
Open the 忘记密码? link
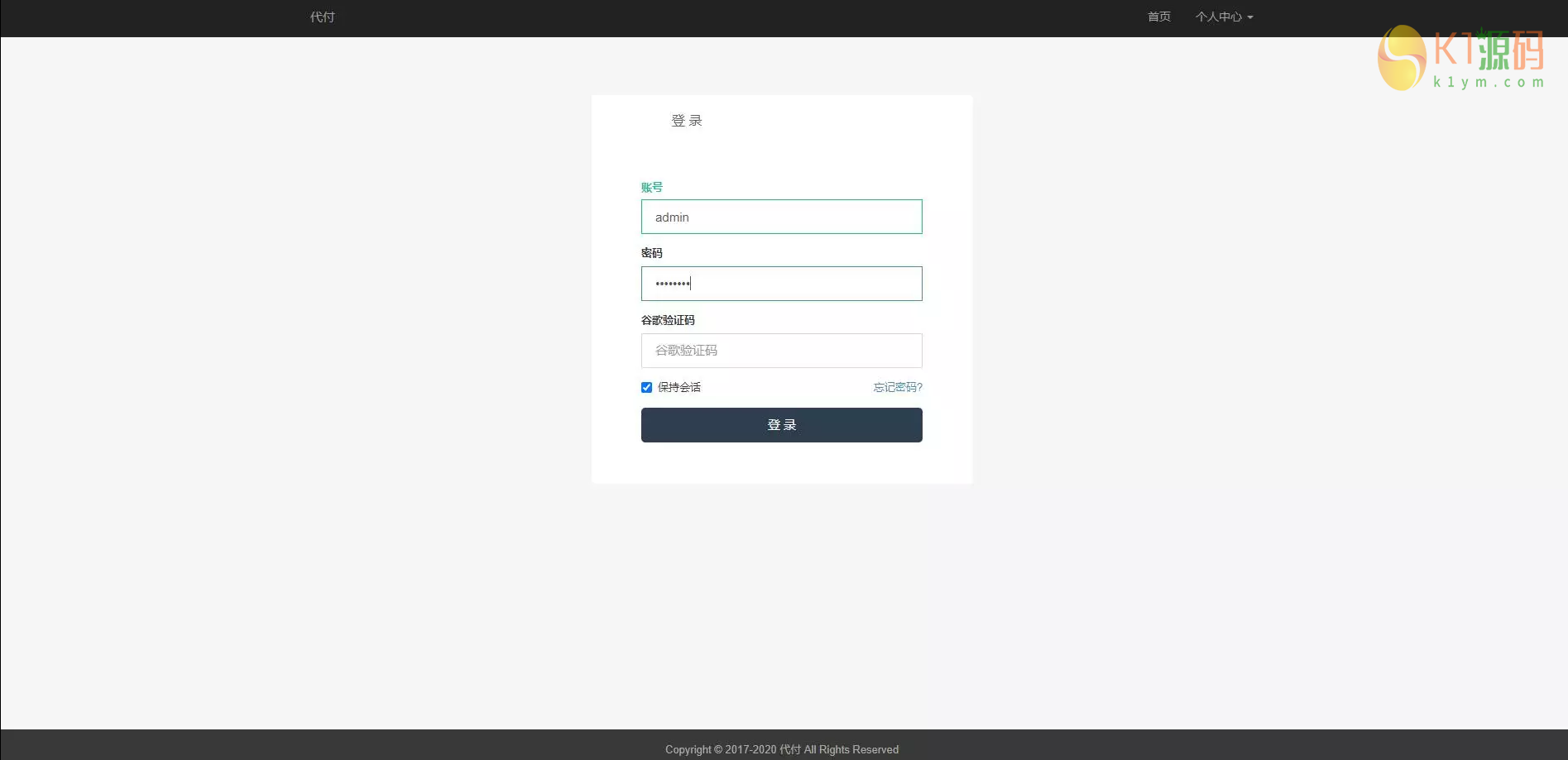[x=898, y=387]
